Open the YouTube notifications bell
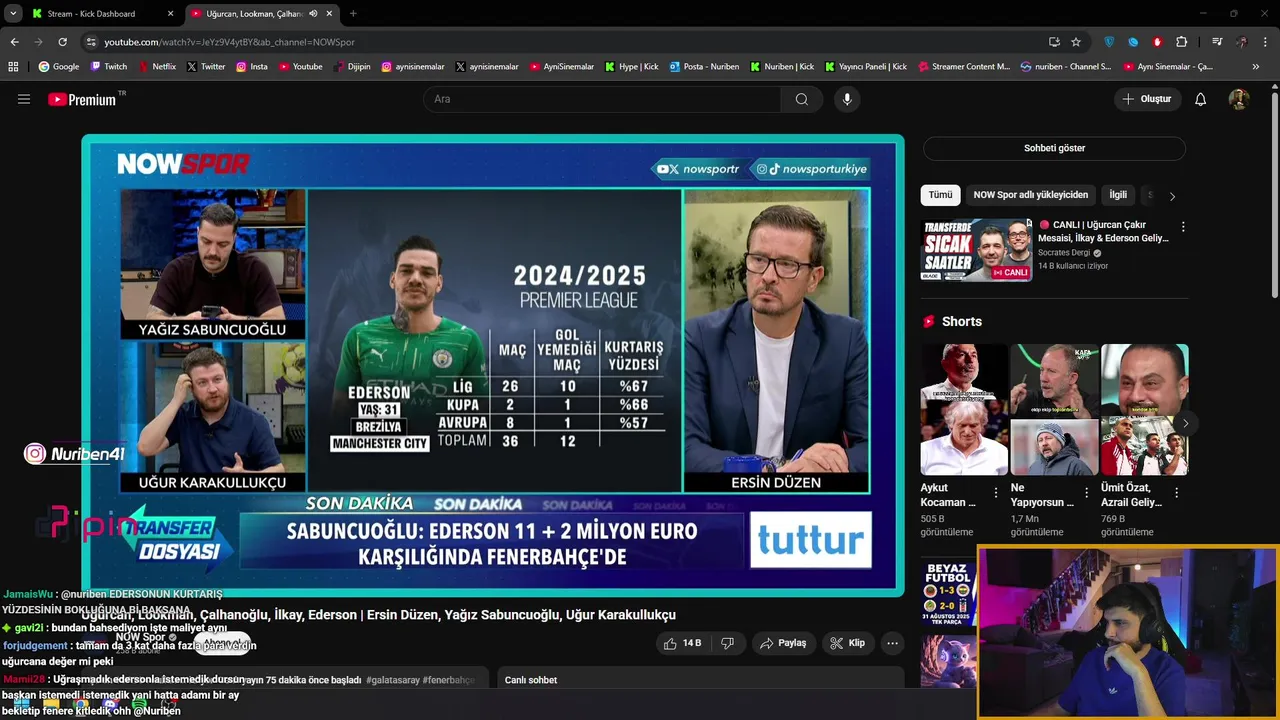The image size is (1280, 720). pyautogui.click(x=1201, y=99)
